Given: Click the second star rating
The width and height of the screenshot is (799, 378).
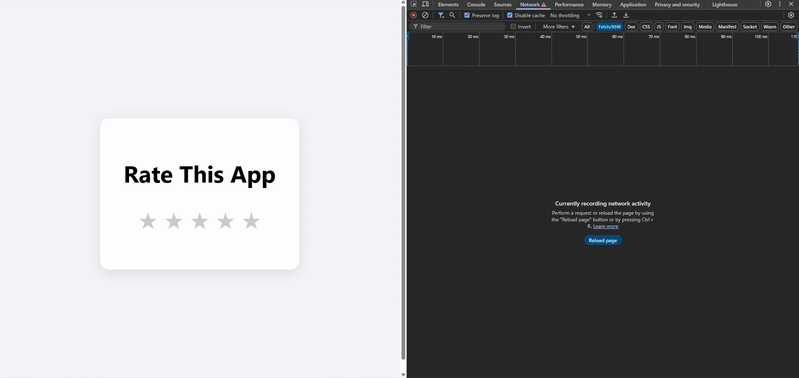Looking at the screenshot, I should click(x=174, y=221).
